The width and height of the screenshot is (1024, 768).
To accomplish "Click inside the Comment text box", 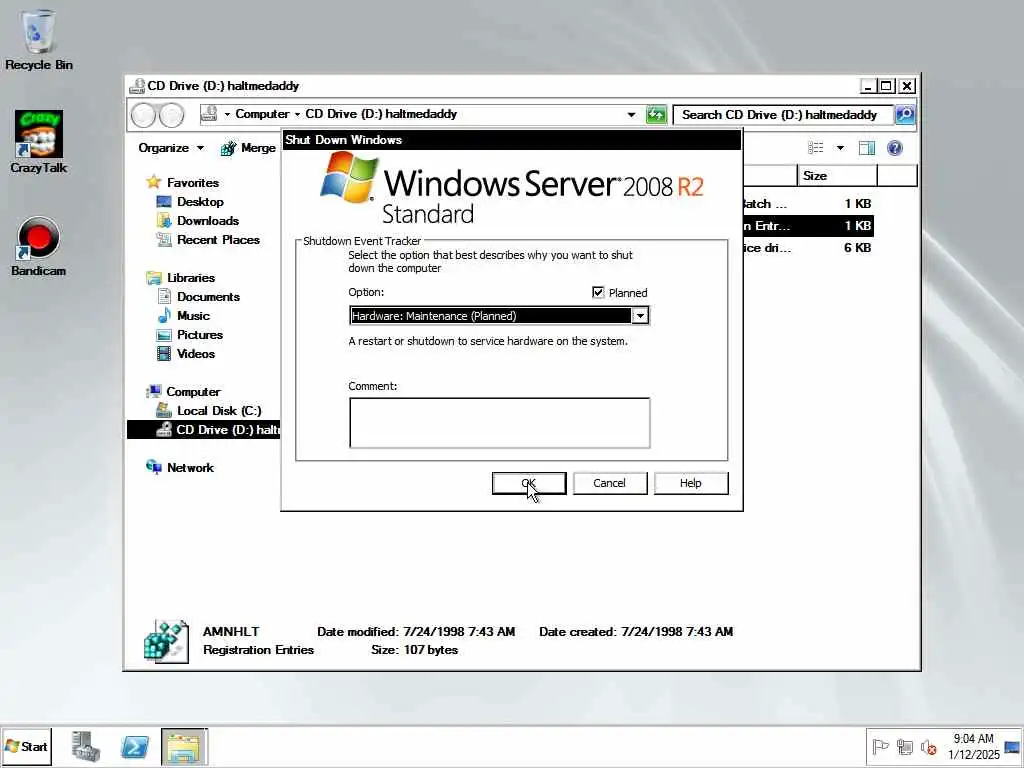I will point(500,423).
